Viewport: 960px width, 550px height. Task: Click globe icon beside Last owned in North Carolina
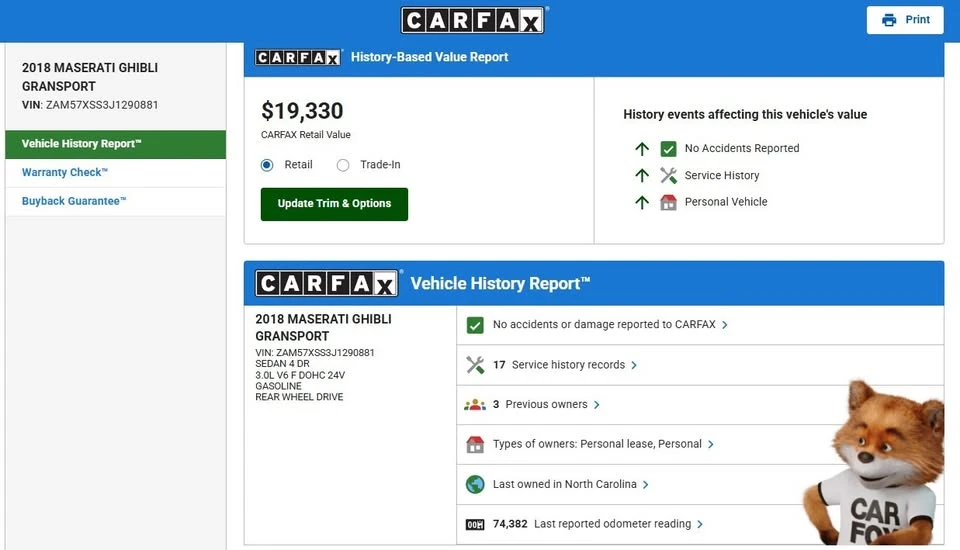[x=475, y=484]
